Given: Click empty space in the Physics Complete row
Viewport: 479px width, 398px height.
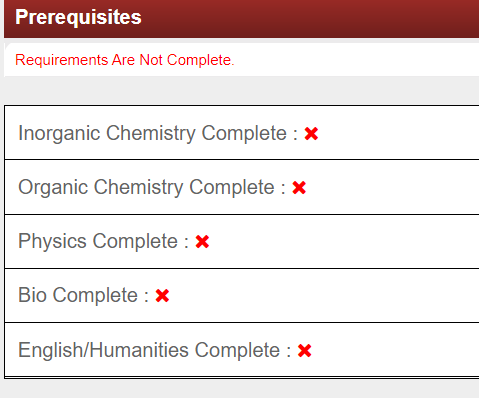Looking at the screenshot, I should [343, 242].
